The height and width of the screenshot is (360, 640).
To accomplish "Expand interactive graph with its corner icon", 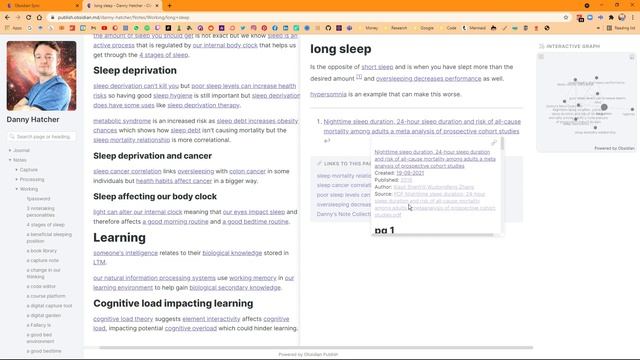I will pyautogui.click(x=632, y=57).
